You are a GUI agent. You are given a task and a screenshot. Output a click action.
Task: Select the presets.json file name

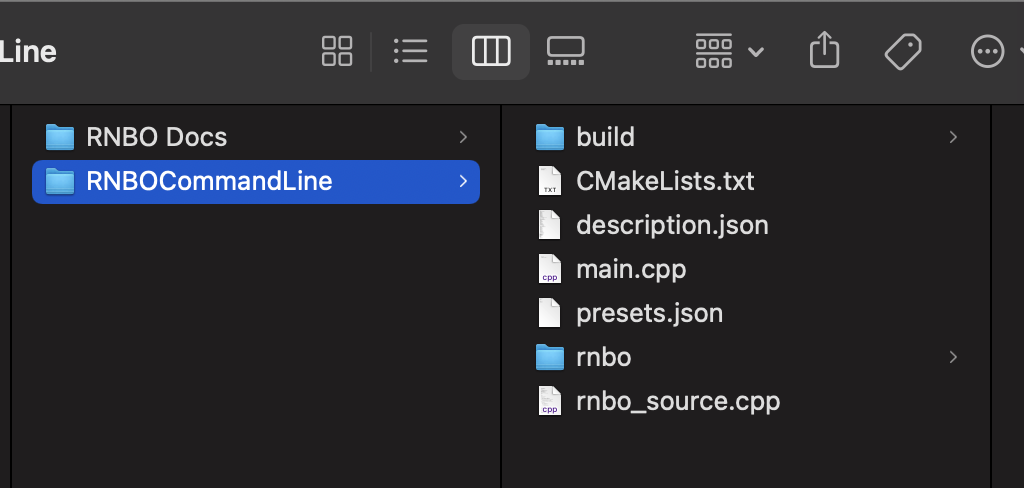pos(650,314)
